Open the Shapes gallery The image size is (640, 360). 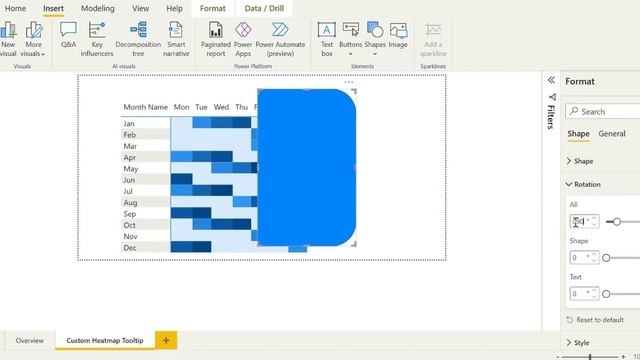375,39
